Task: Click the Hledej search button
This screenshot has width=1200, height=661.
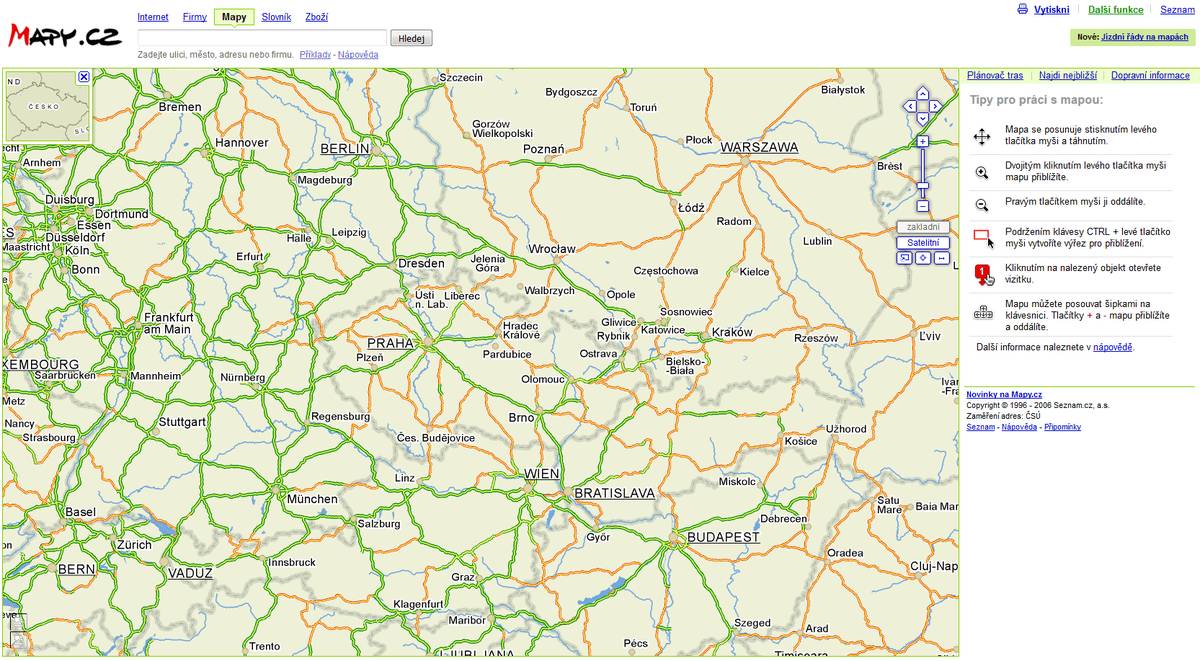Action: [x=411, y=38]
